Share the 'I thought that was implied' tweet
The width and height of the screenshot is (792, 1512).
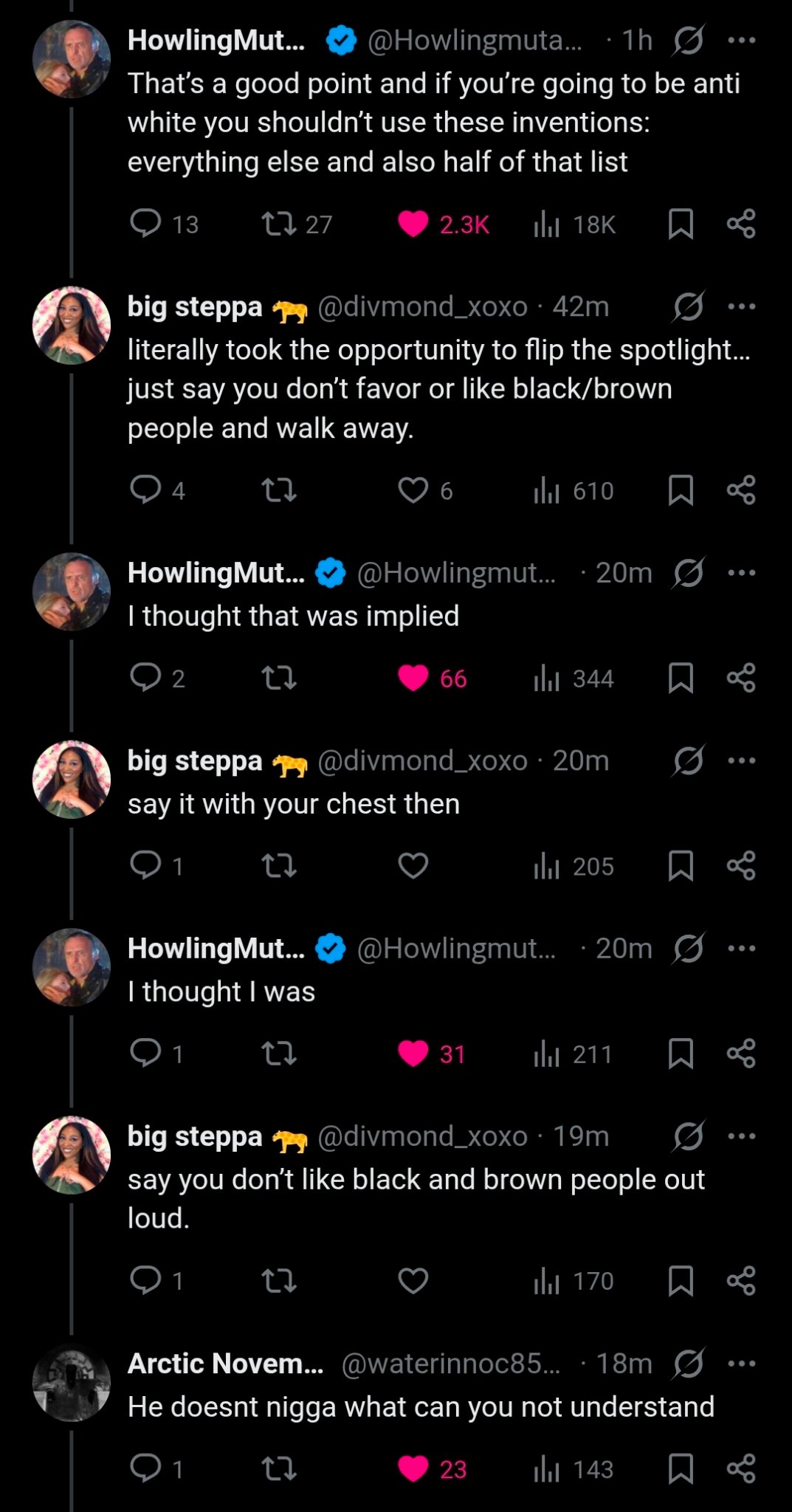741,678
